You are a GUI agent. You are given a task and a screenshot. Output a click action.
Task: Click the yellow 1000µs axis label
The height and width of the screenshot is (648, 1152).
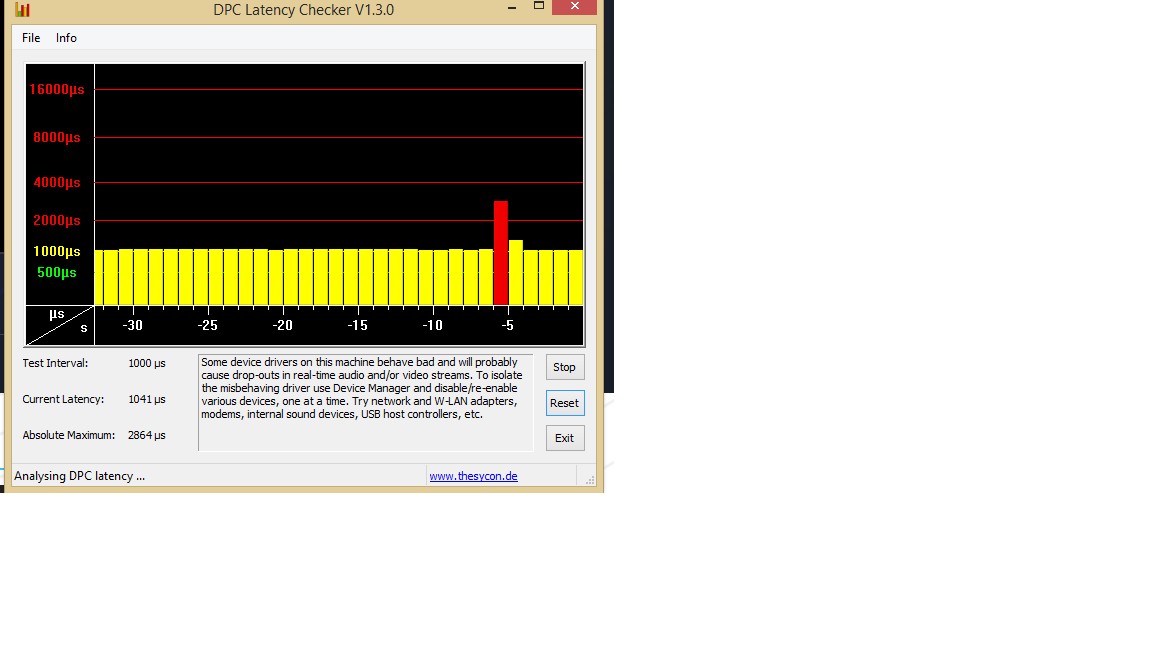click(x=57, y=251)
